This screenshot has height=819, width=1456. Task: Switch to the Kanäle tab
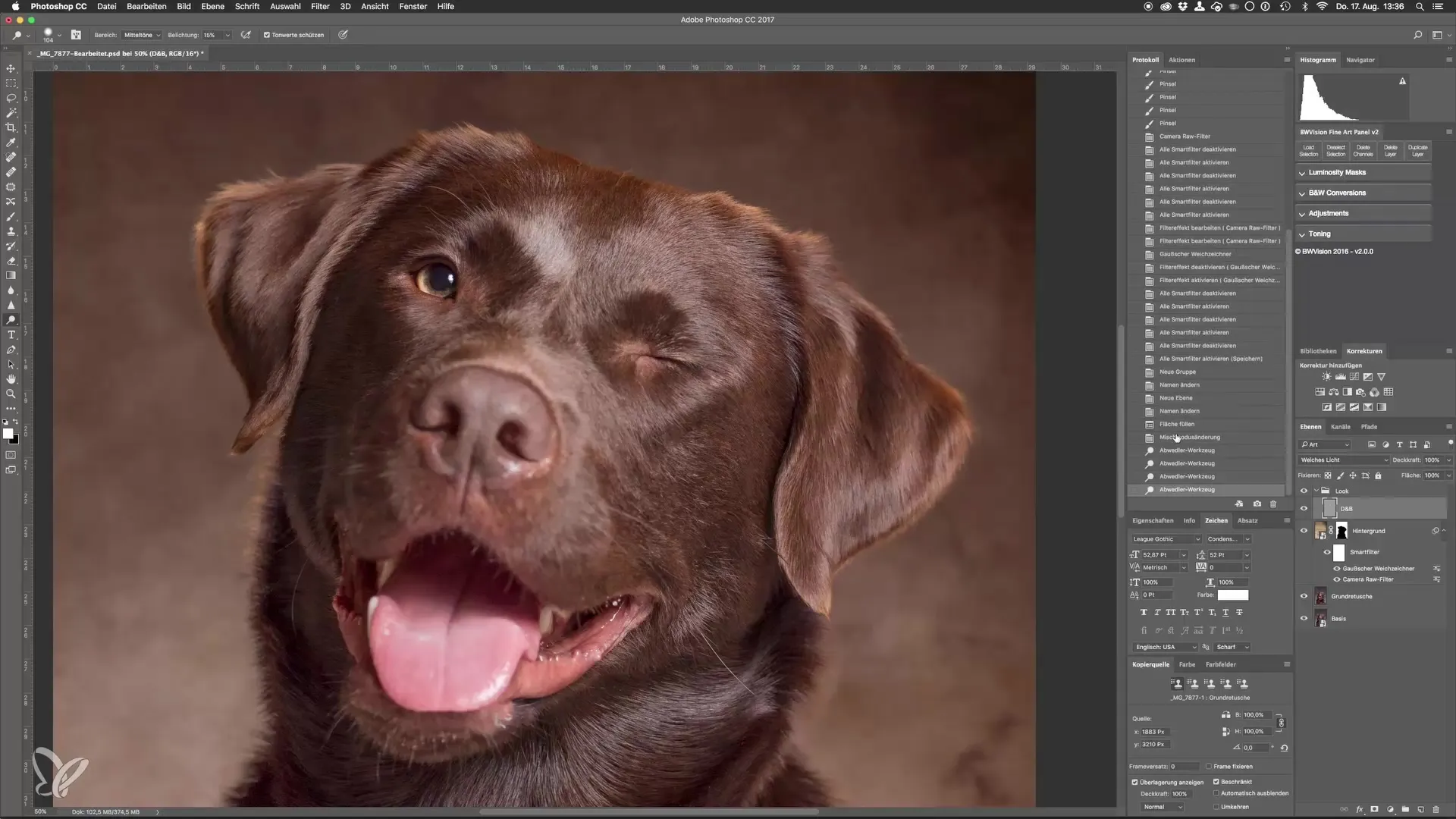[1340, 427]
